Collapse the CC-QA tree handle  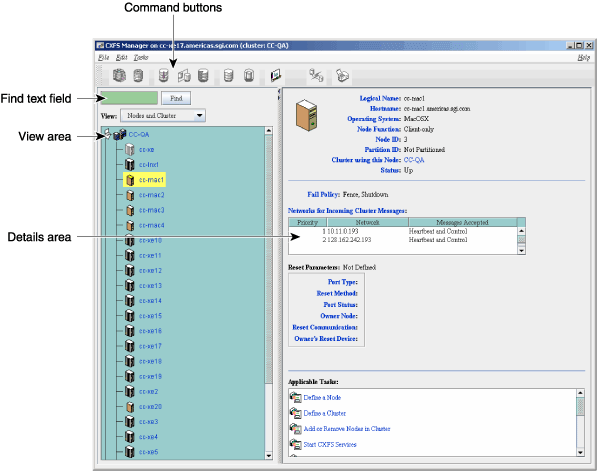pyautogui.click(x=107, y=134)
